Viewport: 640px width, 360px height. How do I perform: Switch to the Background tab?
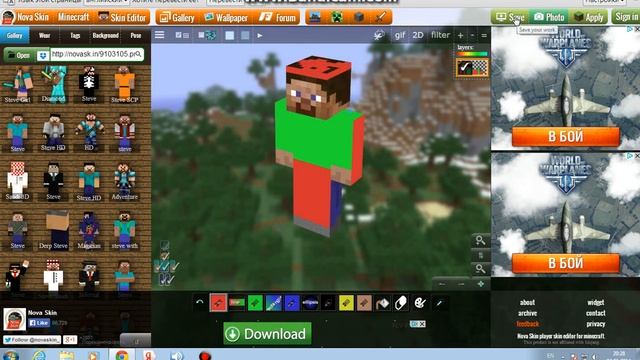coord(105,36)
